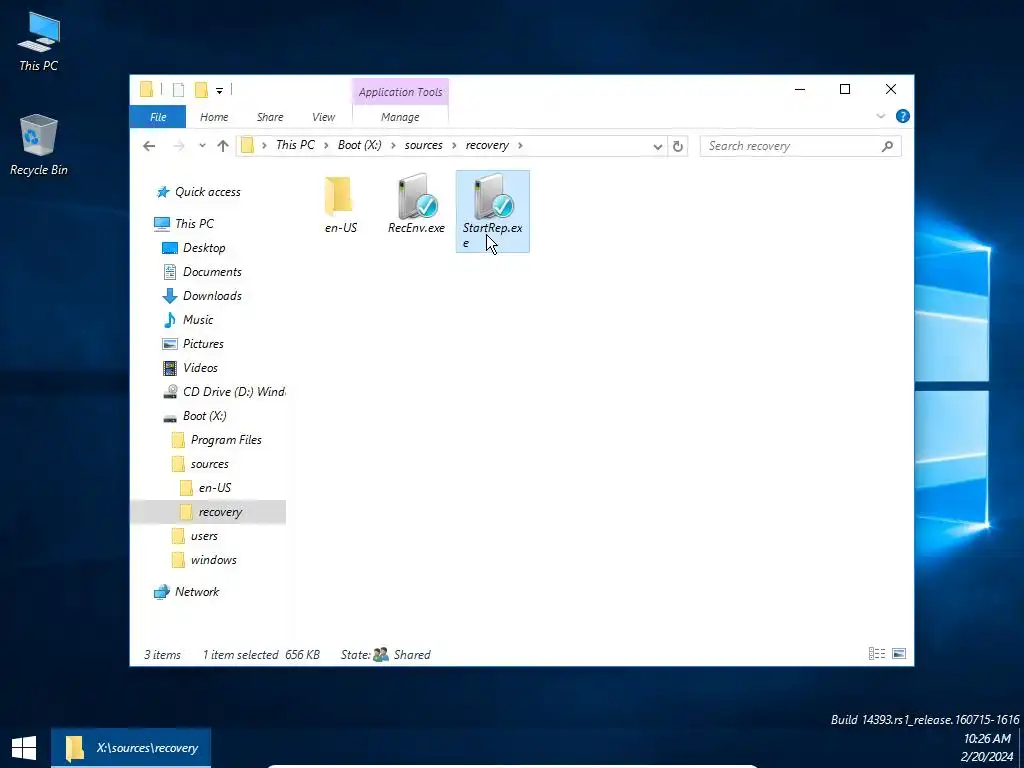Open Pictures in navigation pane
Image resolution: width=1024 pixels, height=768 pixels.
pos(193,344)
